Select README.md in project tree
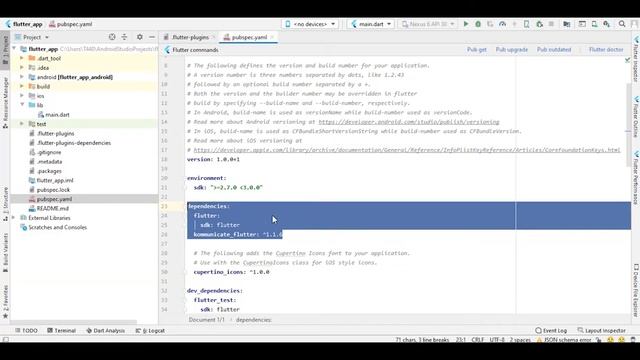 (49, 209)
